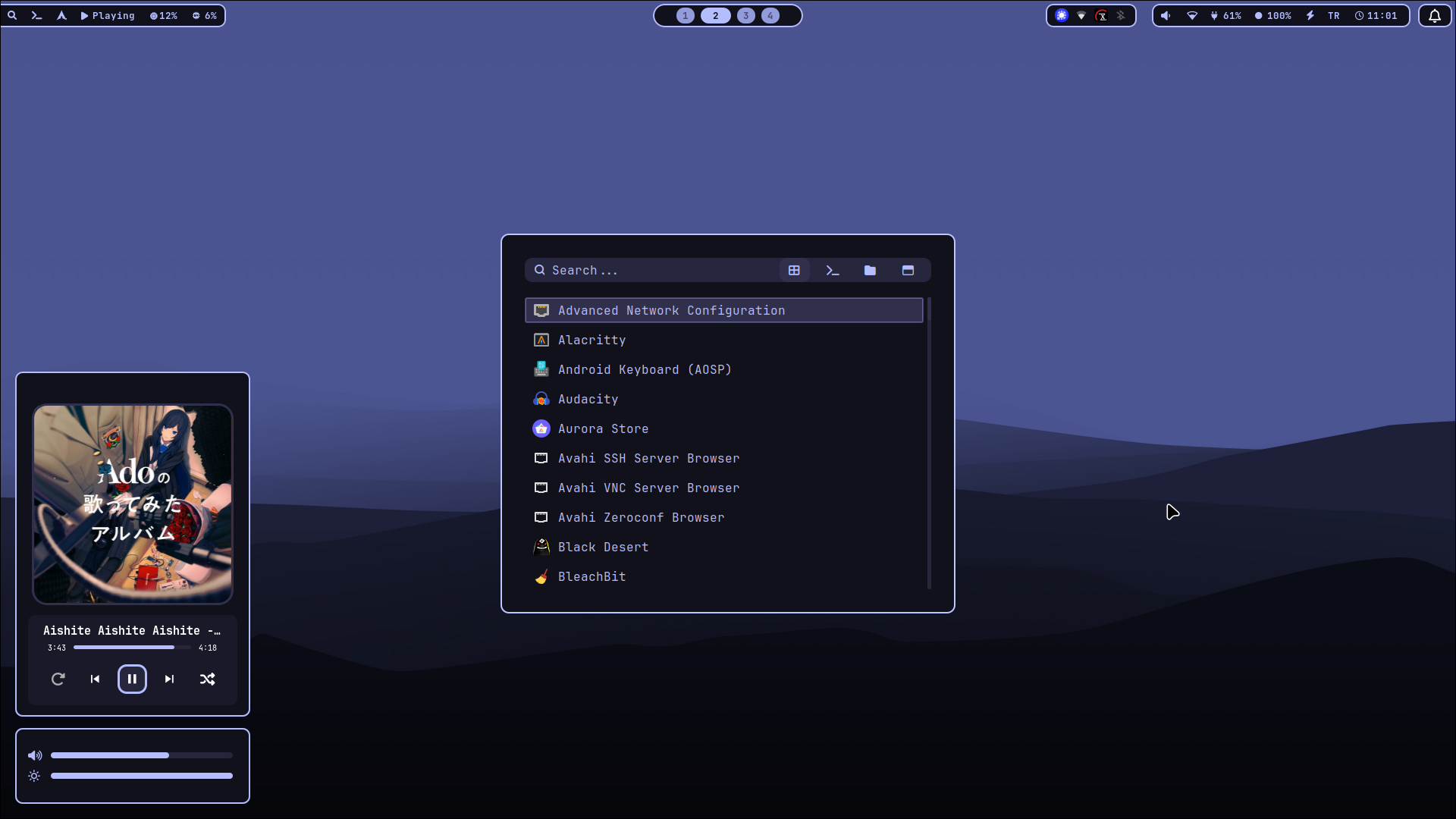Skip to next track
This screenshot has width=1456, height=819.
coord(169,679)
